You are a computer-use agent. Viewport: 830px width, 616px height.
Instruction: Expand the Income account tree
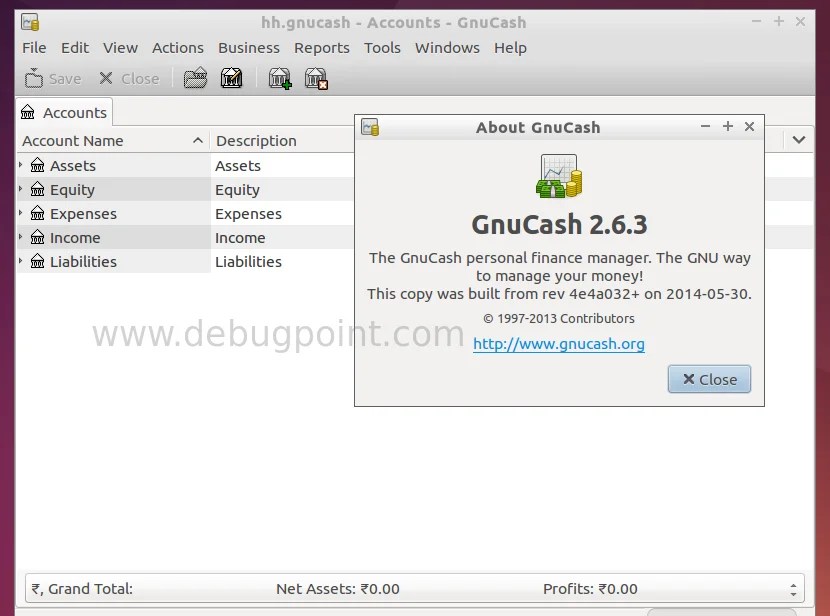point(21,237)
